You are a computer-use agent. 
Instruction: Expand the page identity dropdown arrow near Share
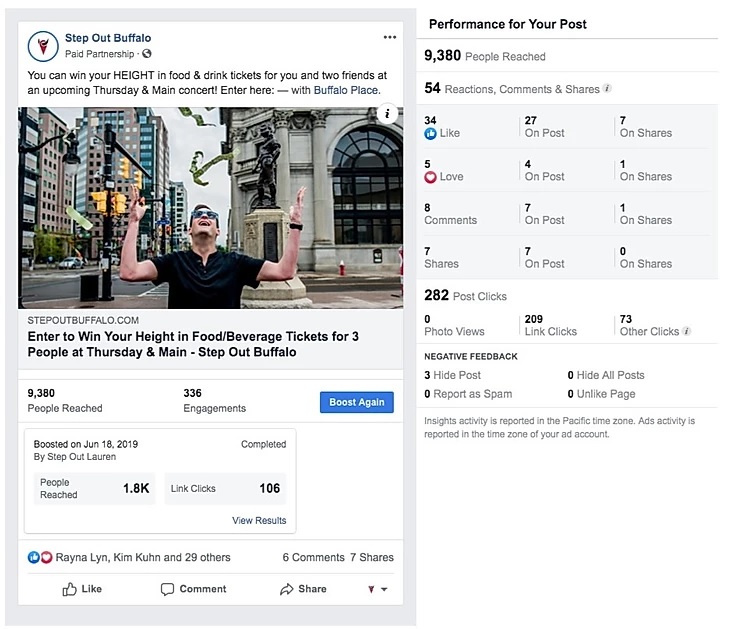[384, 589]
